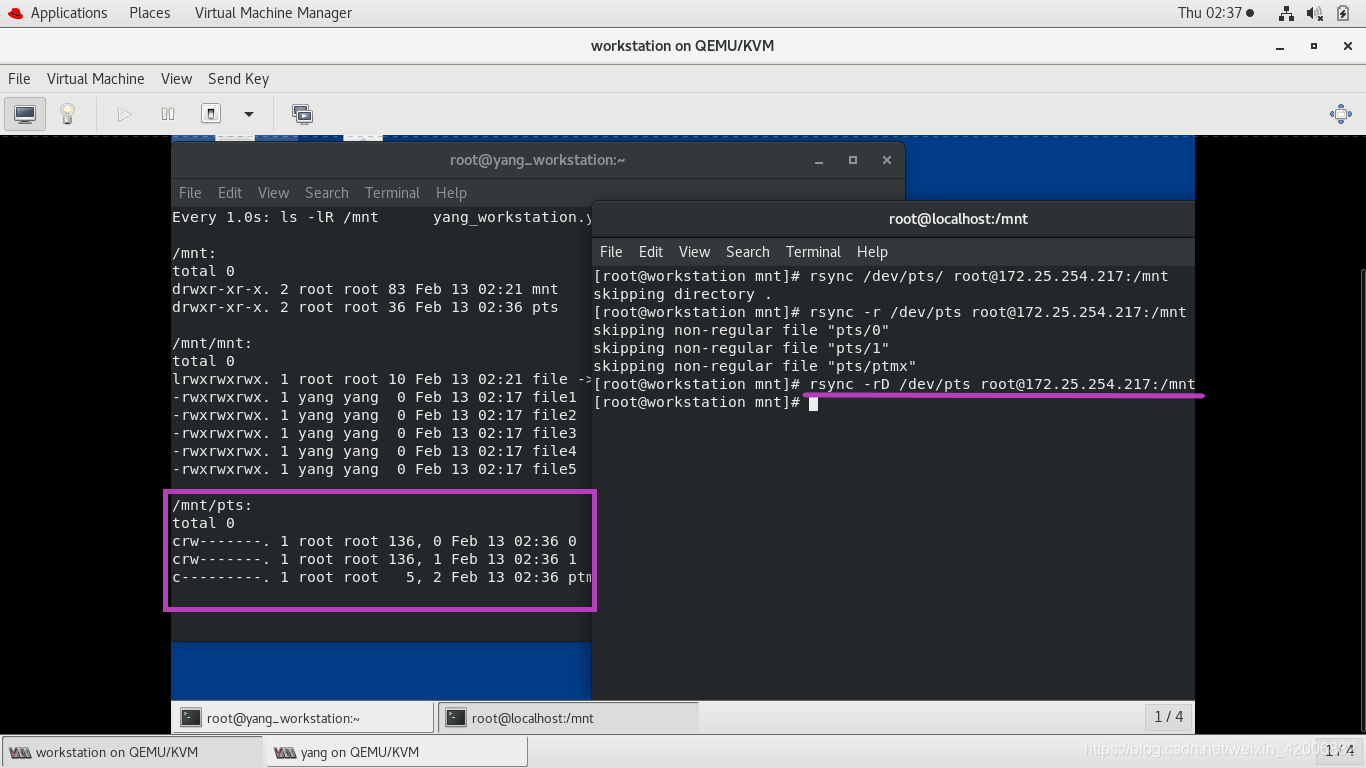Open File menu in root@localhost terminal
1366x768 pixels.
(x=611, y=252)
